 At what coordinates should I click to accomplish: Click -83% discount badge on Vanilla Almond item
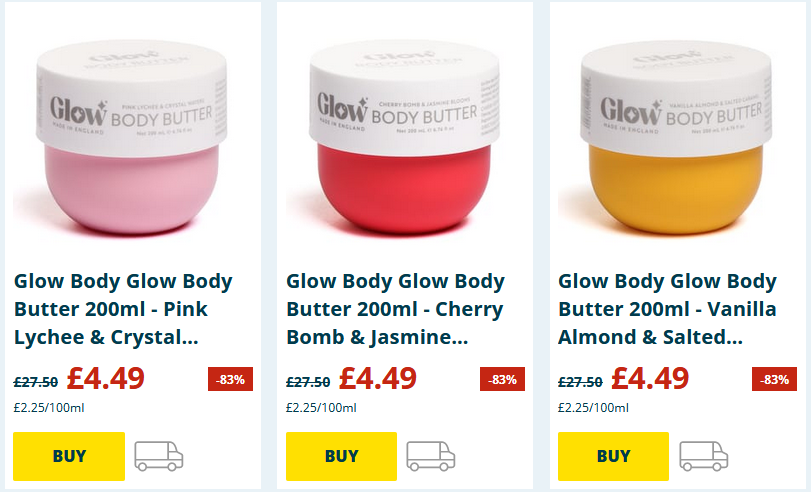774,379
